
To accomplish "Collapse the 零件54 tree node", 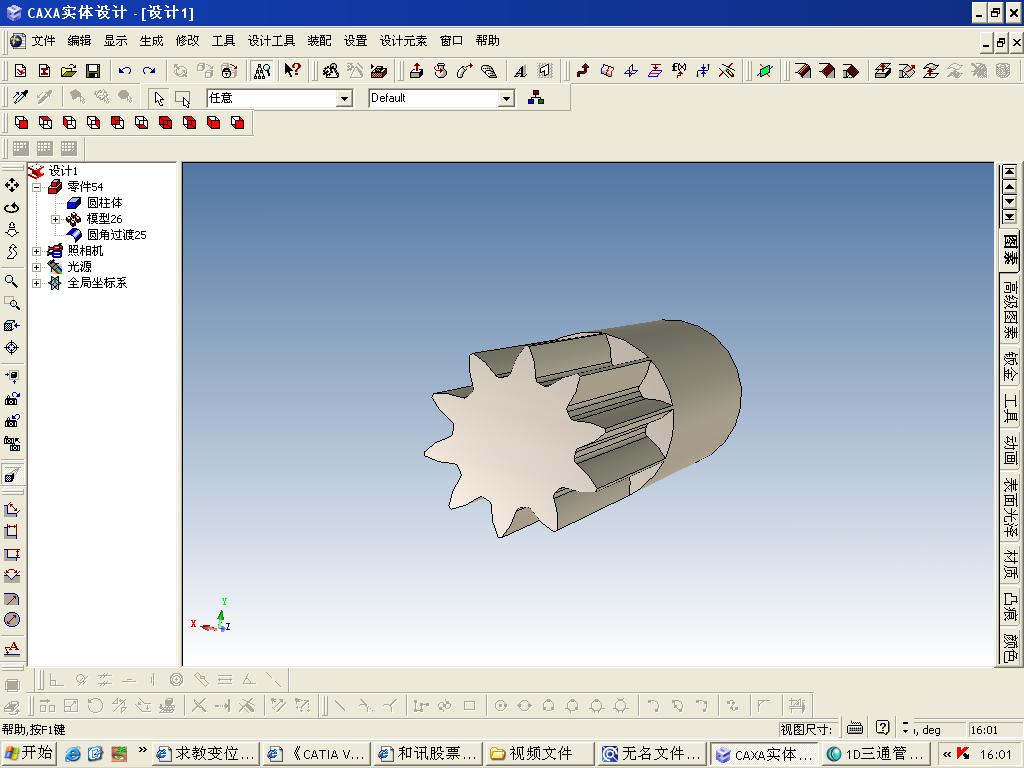I will (37, 187).
